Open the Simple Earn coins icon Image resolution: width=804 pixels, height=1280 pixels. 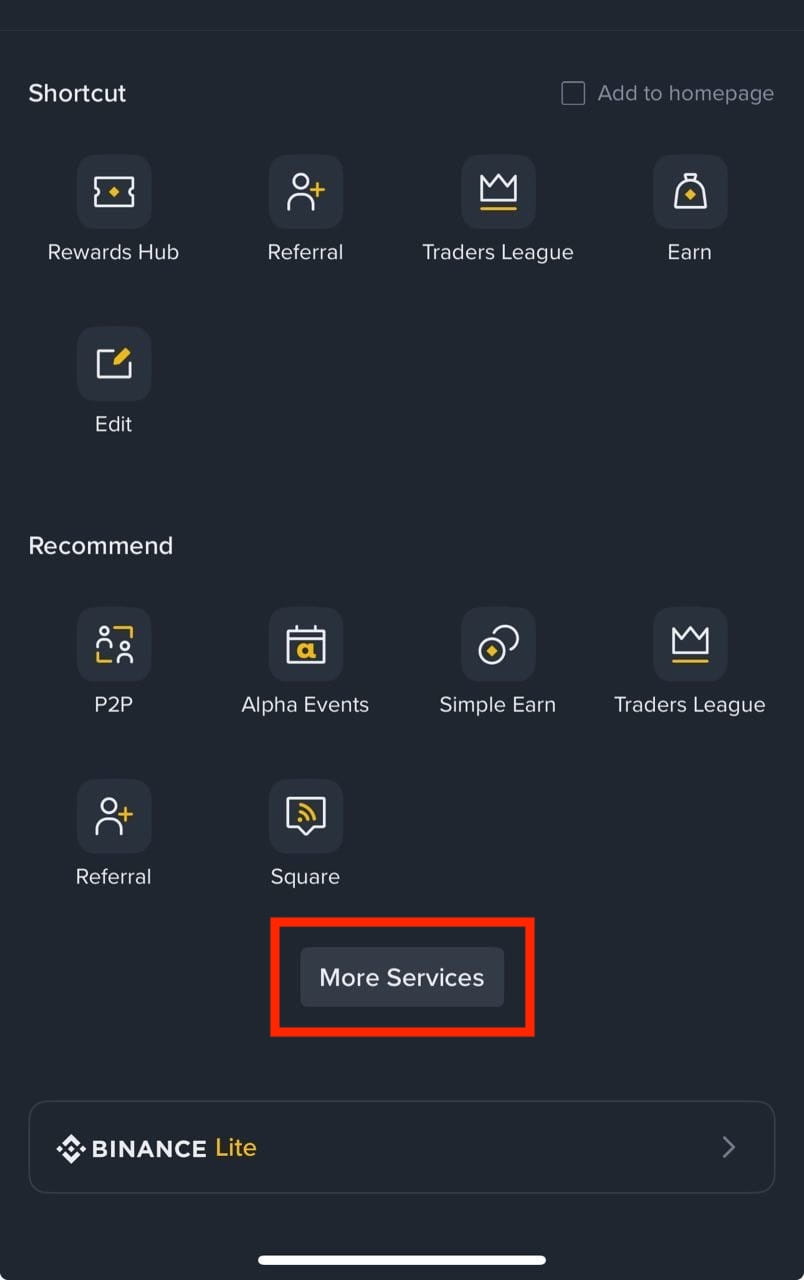(498, 644)
